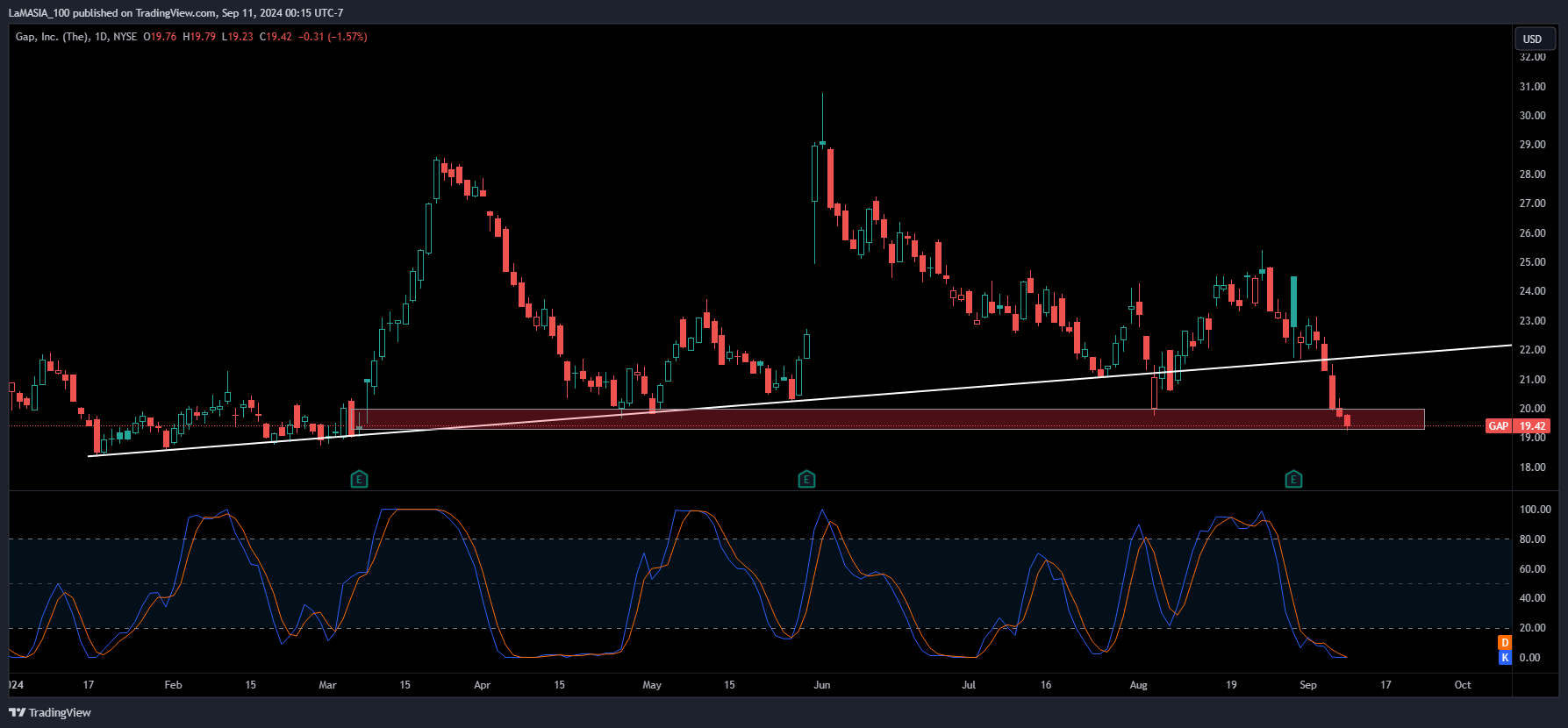Click the Feb label on time axis

[173, 684]
